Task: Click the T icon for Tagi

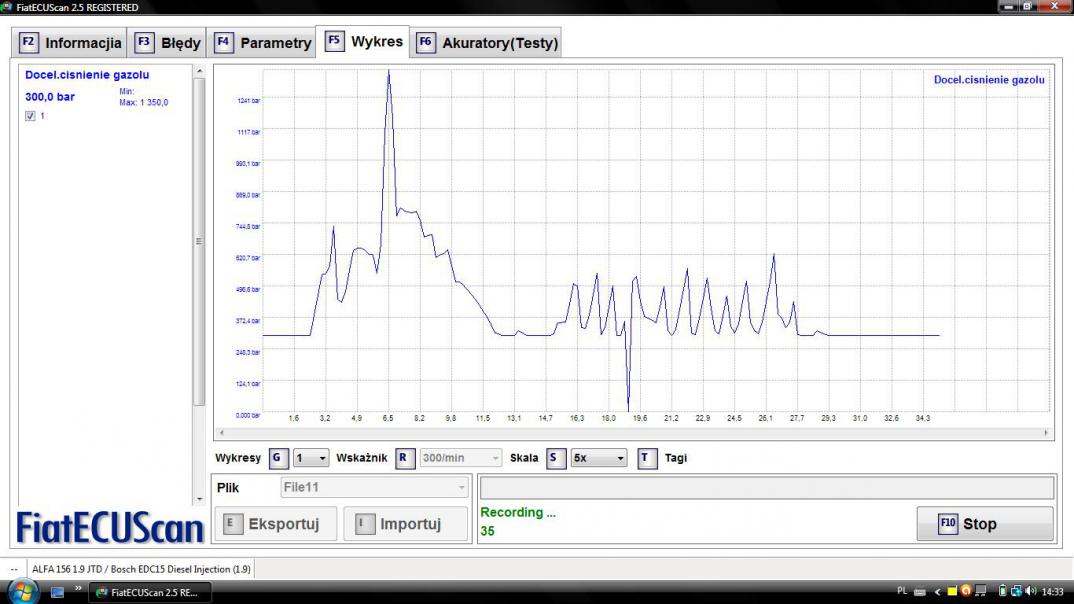Action: (x=648, y=458)
